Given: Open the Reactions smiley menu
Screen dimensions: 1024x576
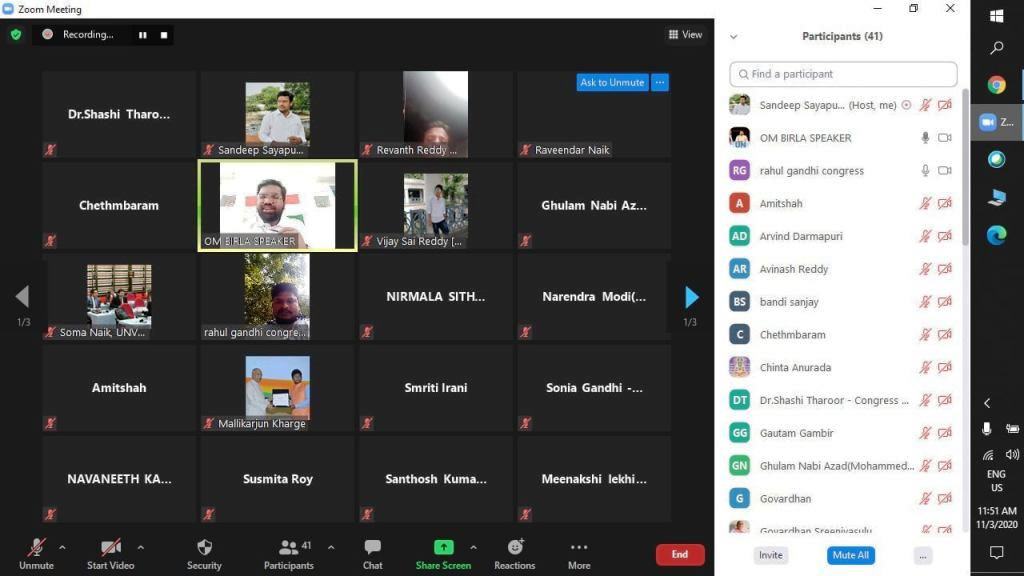Looking at the screenshot, I should click(515, 548).
